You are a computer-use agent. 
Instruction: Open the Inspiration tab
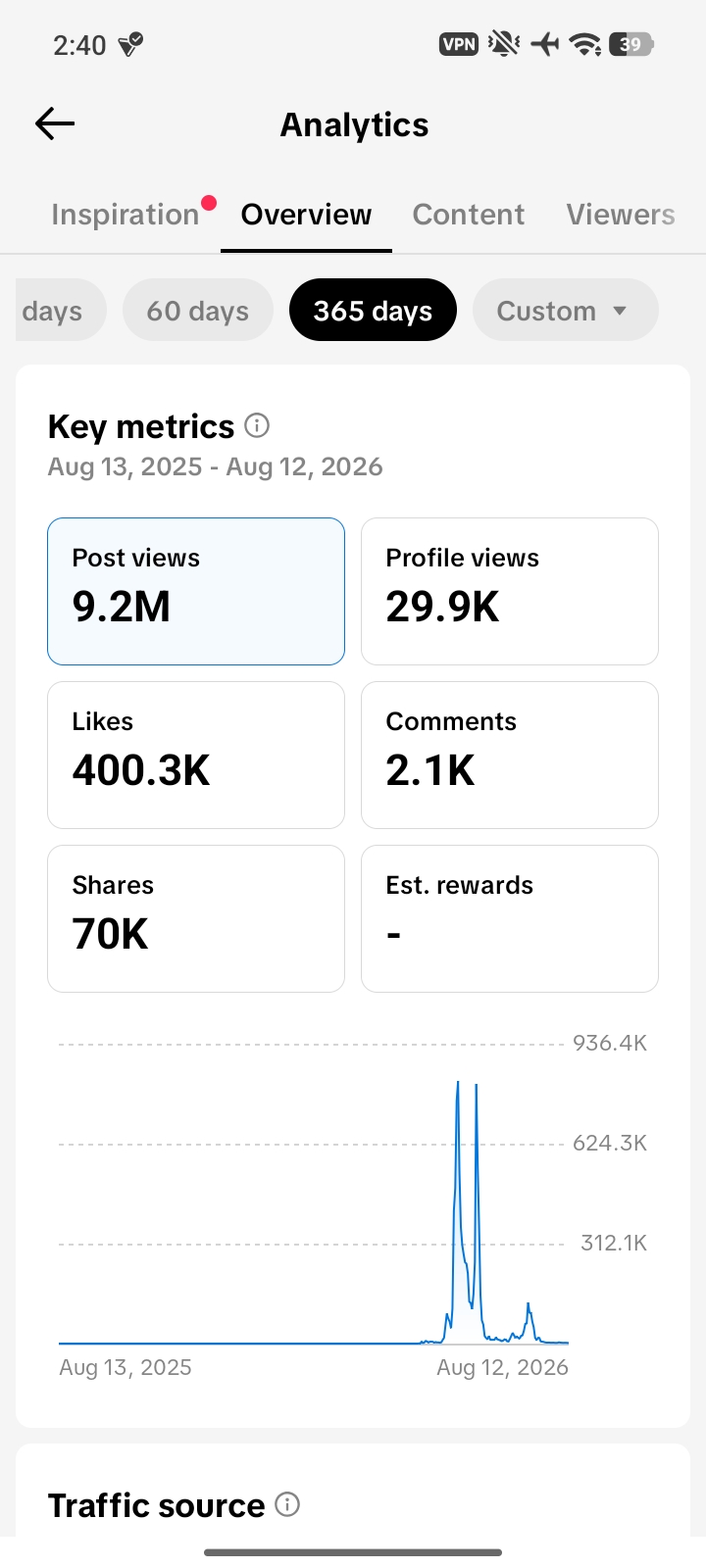click(126, 215)
